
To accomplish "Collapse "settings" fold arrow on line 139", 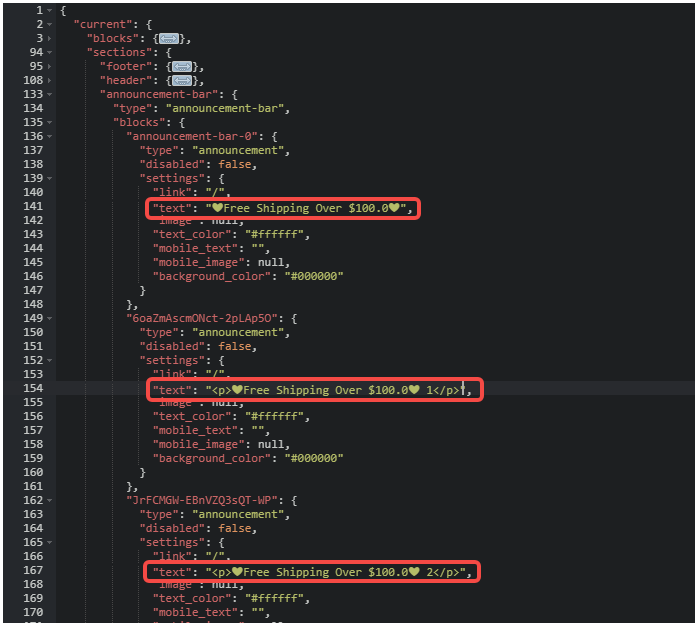I will click(49, 178).
